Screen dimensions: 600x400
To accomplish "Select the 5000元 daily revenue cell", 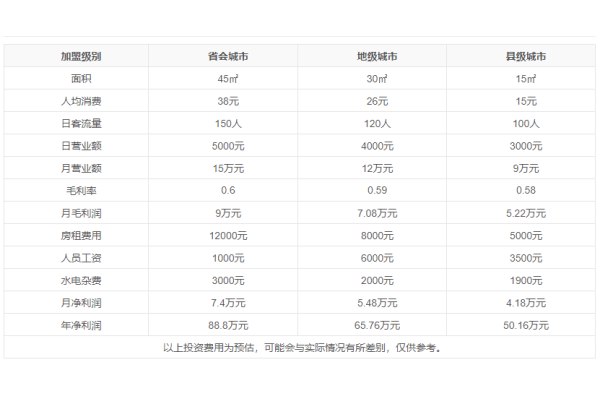I will click(223, 145).
